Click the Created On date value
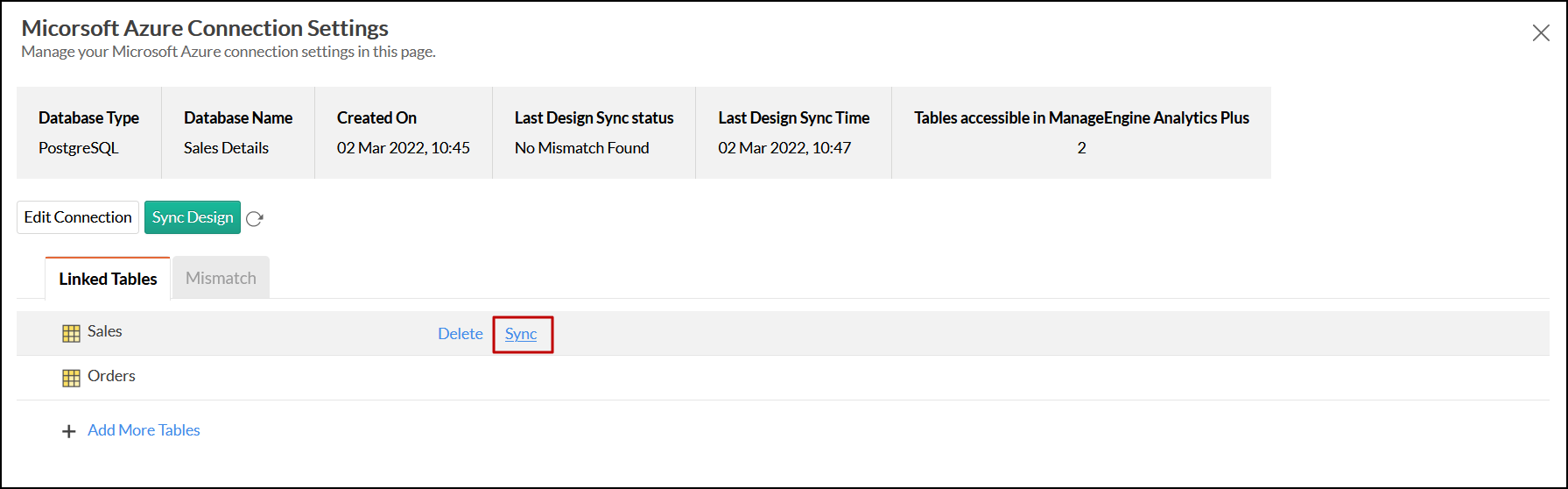This screenshot has width=1568, height=489. [403, 148]
